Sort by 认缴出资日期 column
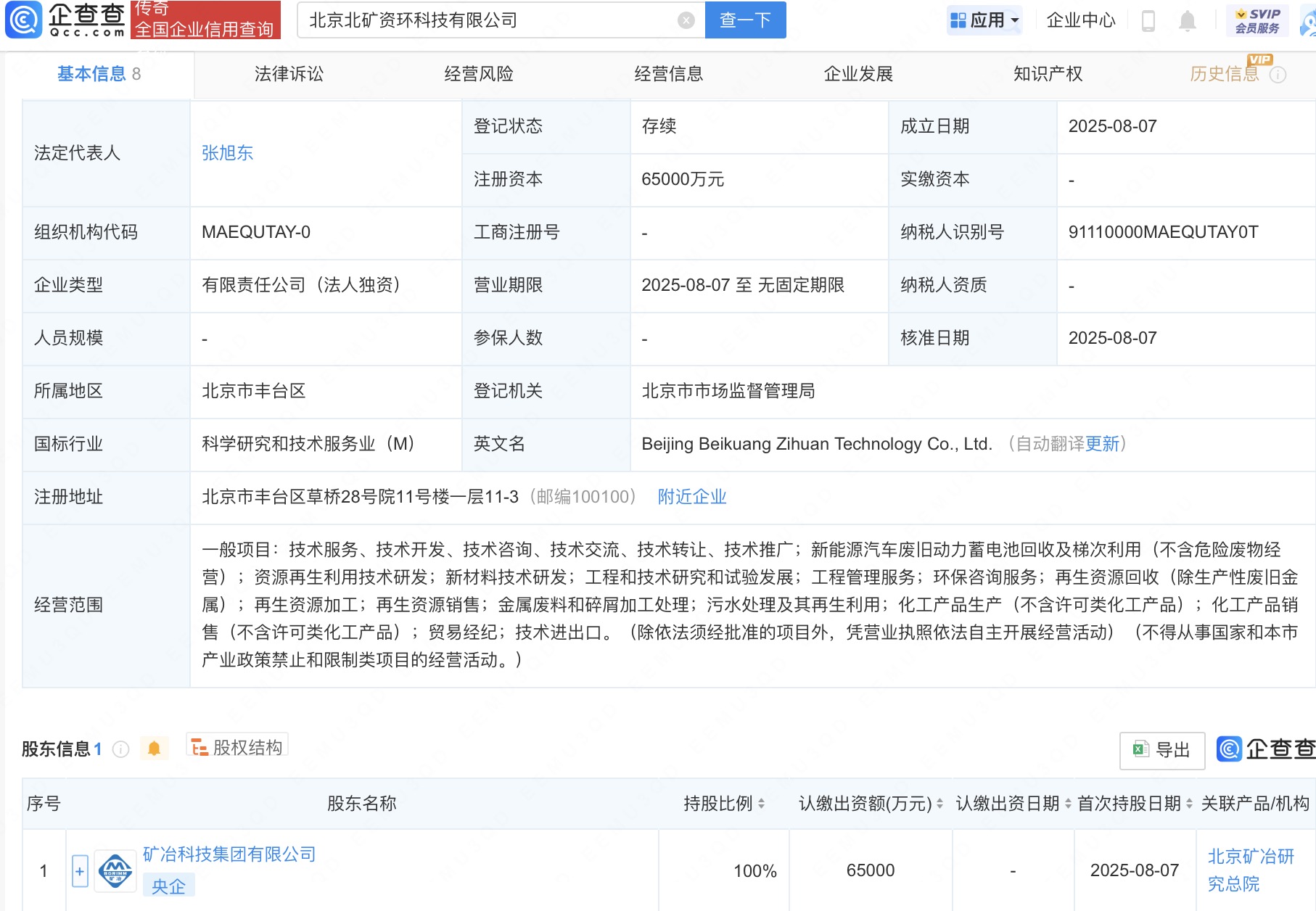The height and width of the screenshot is (911, 1316). pyautogui.click(x=1067, y=804)
